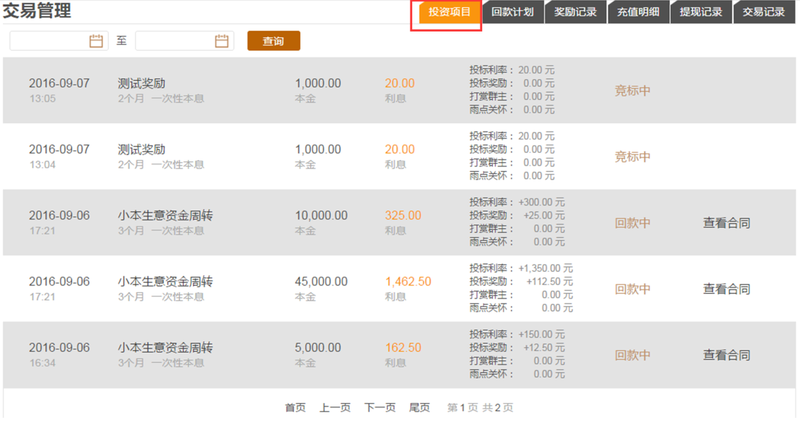Click 下一页 pagination link
The width and height of the screenshot is (800, 423).
pyautogui.click(x=380, y=408)
